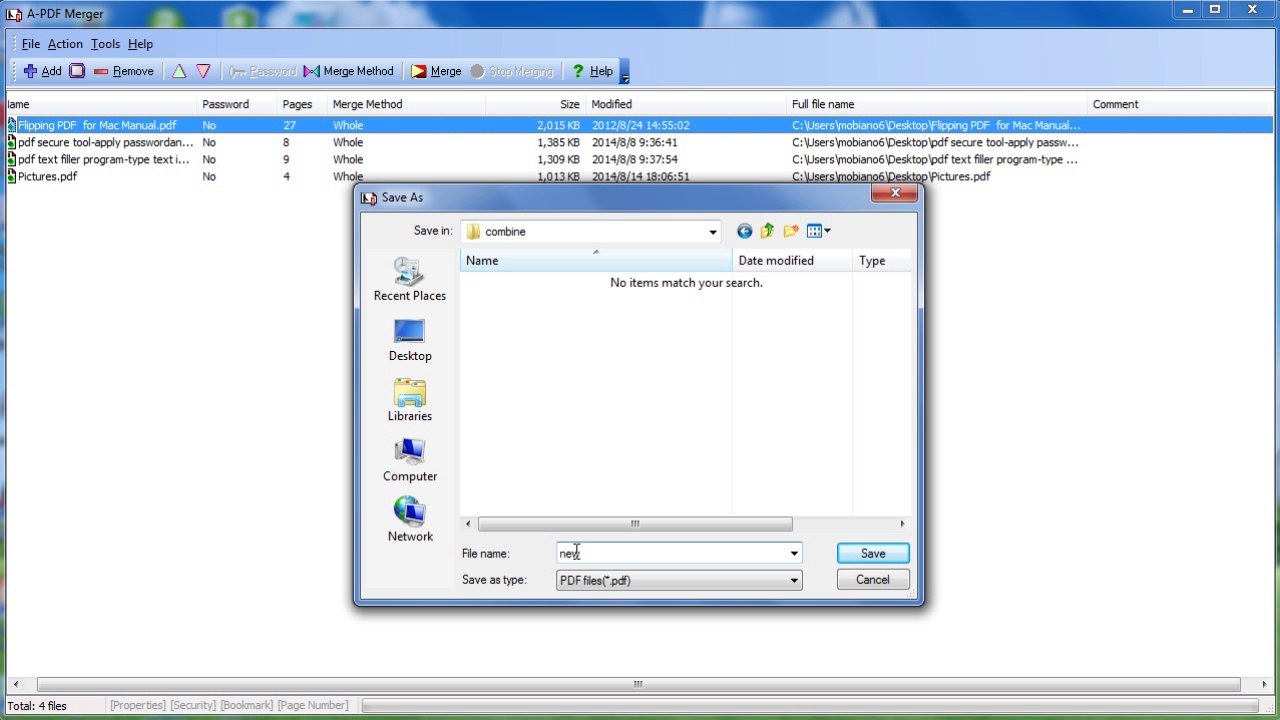Start merging with the Merge button
This screenshot has height=720, width=1280.
pos(436,71)
